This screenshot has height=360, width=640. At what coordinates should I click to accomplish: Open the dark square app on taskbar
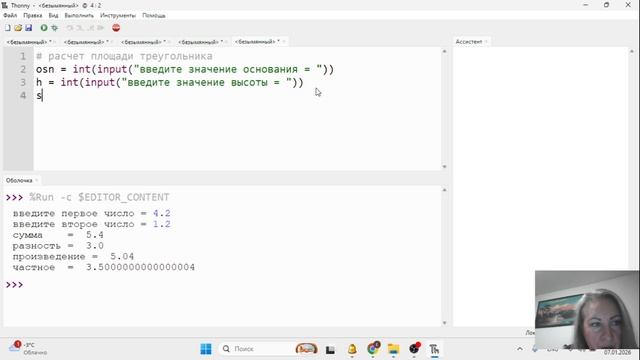tap(330, 349)
